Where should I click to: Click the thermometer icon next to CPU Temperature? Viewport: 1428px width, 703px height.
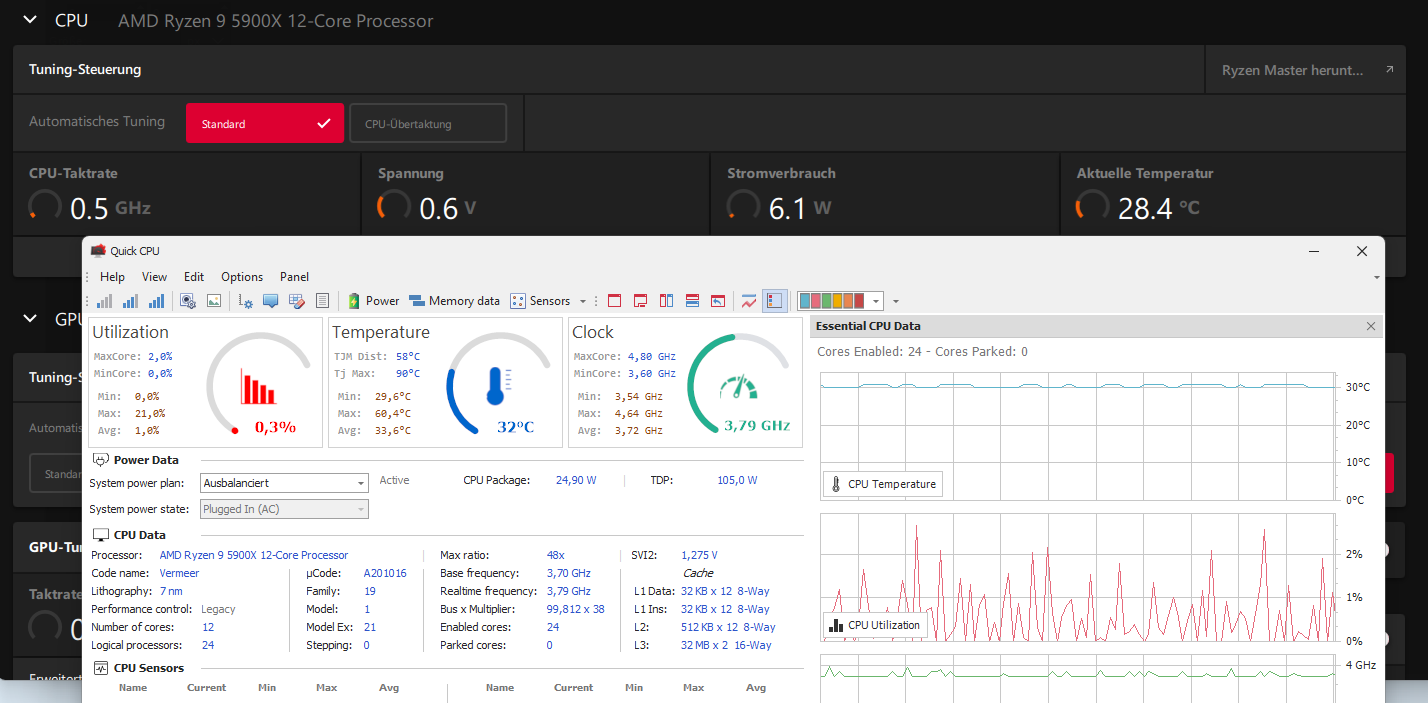click(x=836, y=484)
